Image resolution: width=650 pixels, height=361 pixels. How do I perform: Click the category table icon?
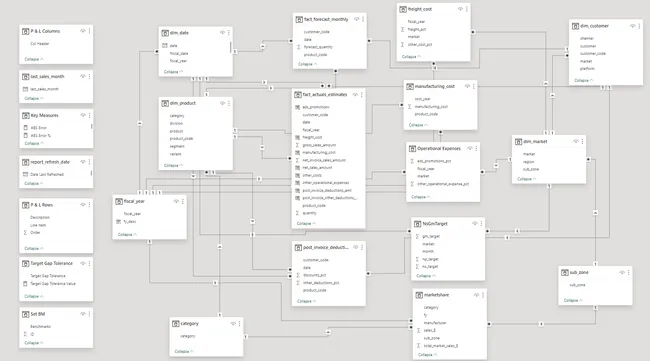point(175,324)
